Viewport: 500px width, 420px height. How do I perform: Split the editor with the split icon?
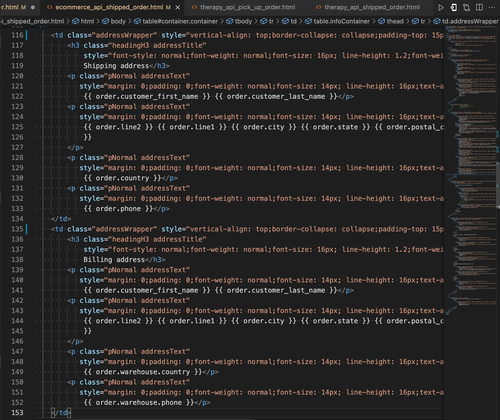[x=479, y=7]
